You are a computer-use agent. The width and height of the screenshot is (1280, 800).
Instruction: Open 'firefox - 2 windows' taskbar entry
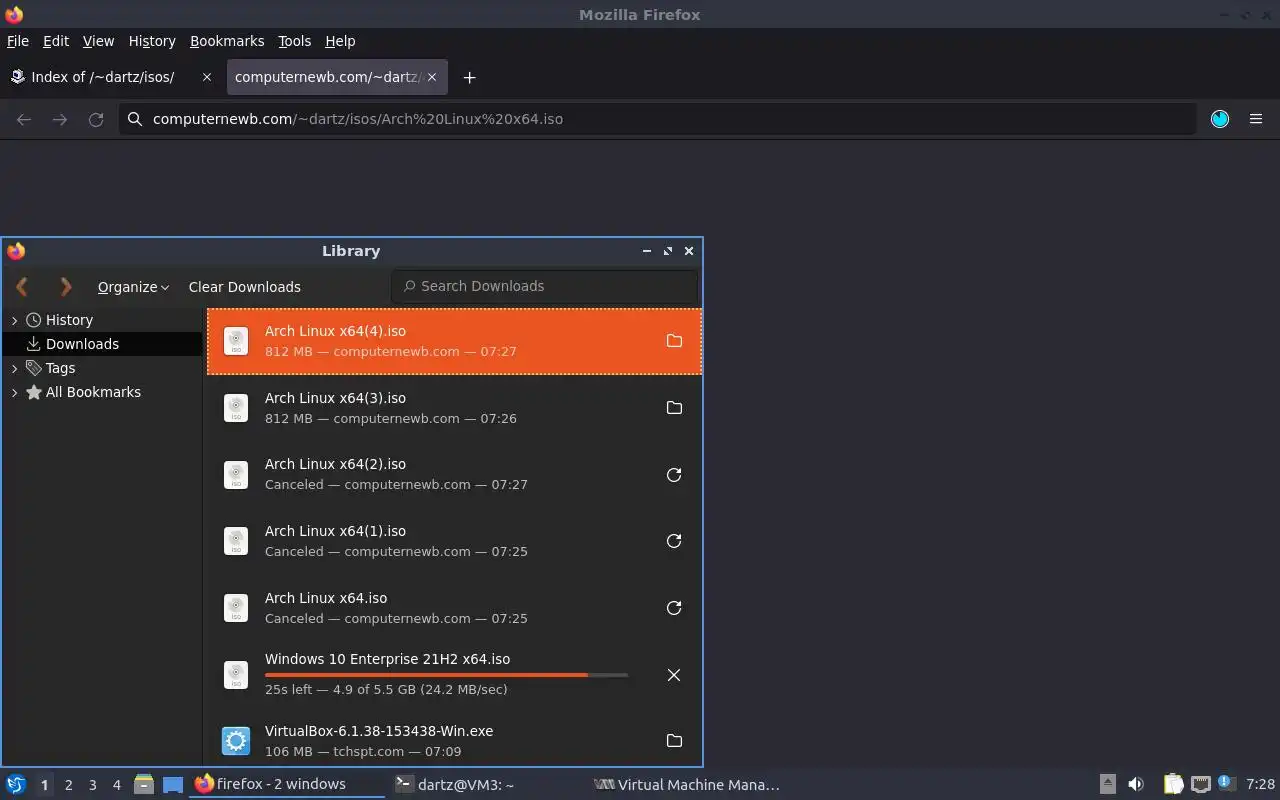point(287,784)
